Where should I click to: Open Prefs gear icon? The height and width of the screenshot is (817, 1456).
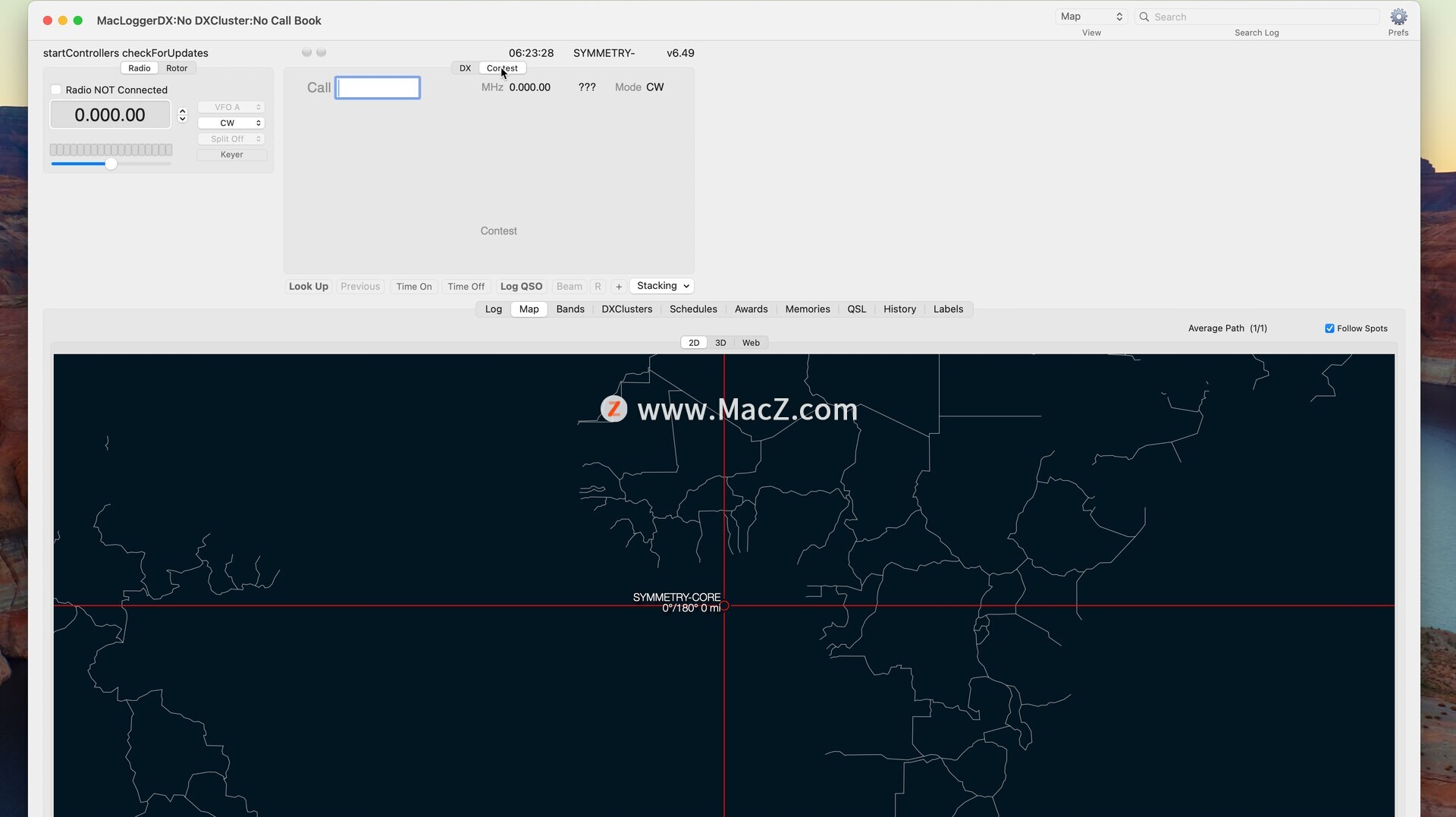pos(1398,17)
